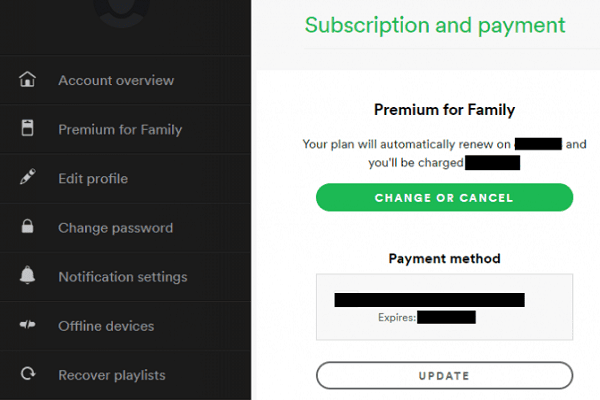The width and height of the screenshot is (600, 400).
Task: Choose Recover playlists from the sidebar
Action: (x=111, y=375)
